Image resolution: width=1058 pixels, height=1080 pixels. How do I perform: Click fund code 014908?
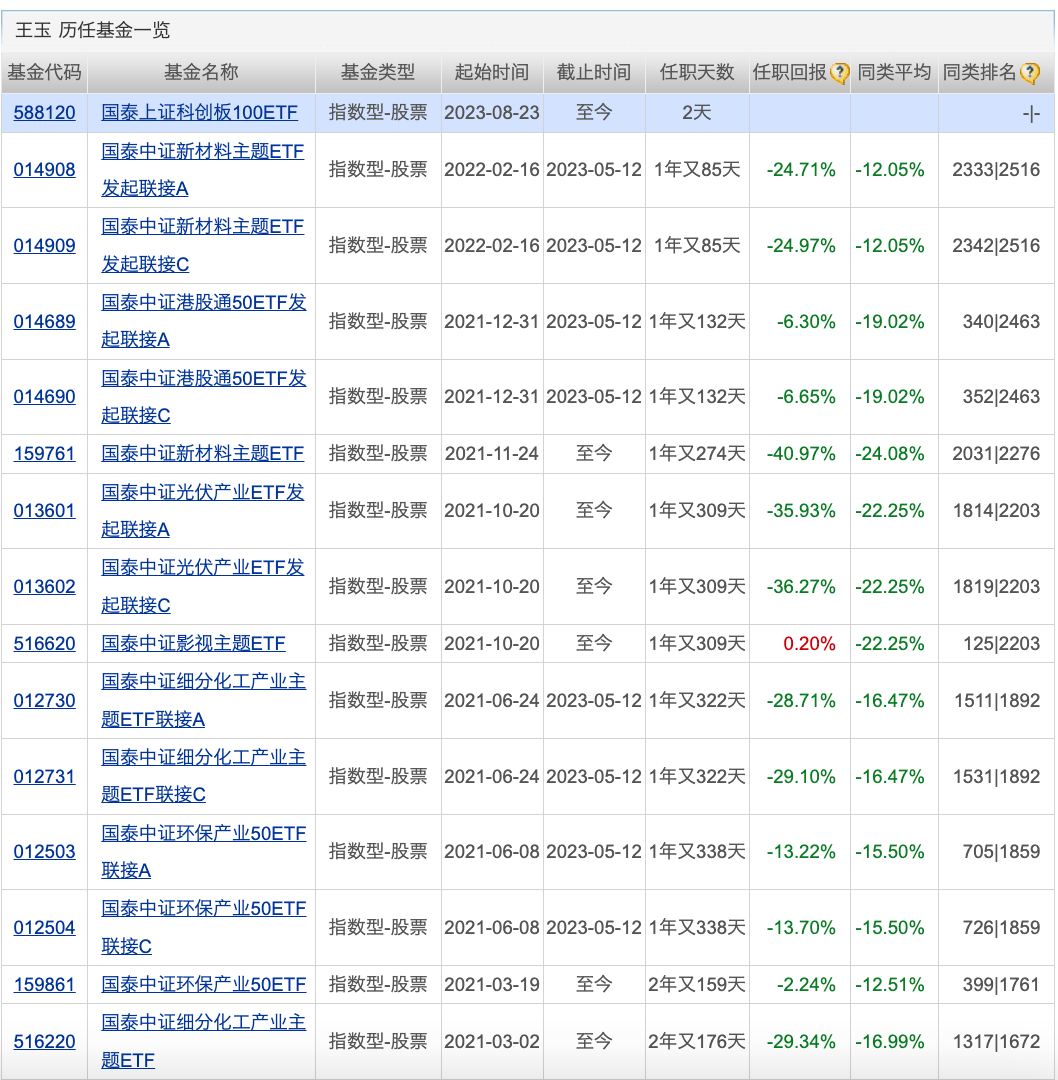pos(44,170)
